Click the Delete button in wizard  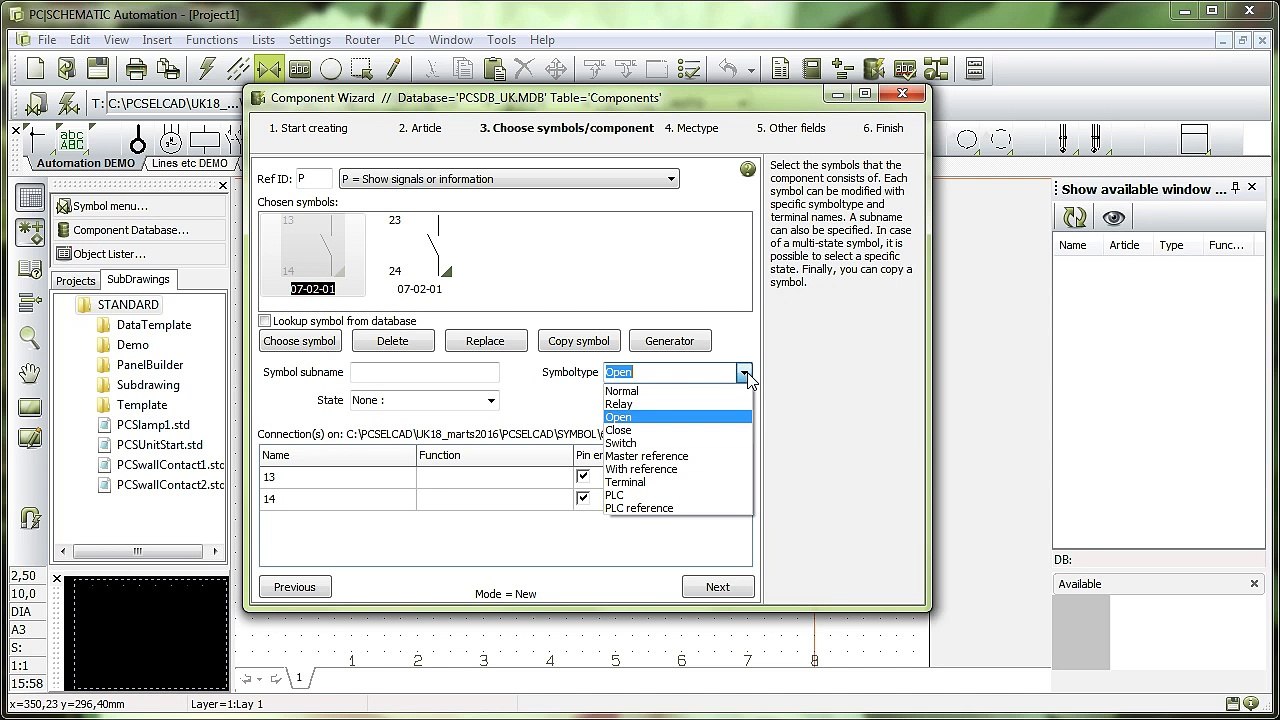pyautogui.click(x=393, y=341)
